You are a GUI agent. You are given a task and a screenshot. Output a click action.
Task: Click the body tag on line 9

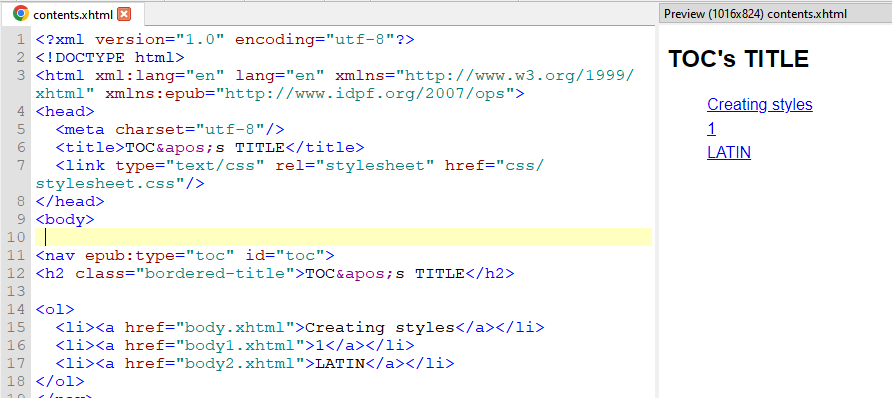pyautogui.click(x=65, y=219)
